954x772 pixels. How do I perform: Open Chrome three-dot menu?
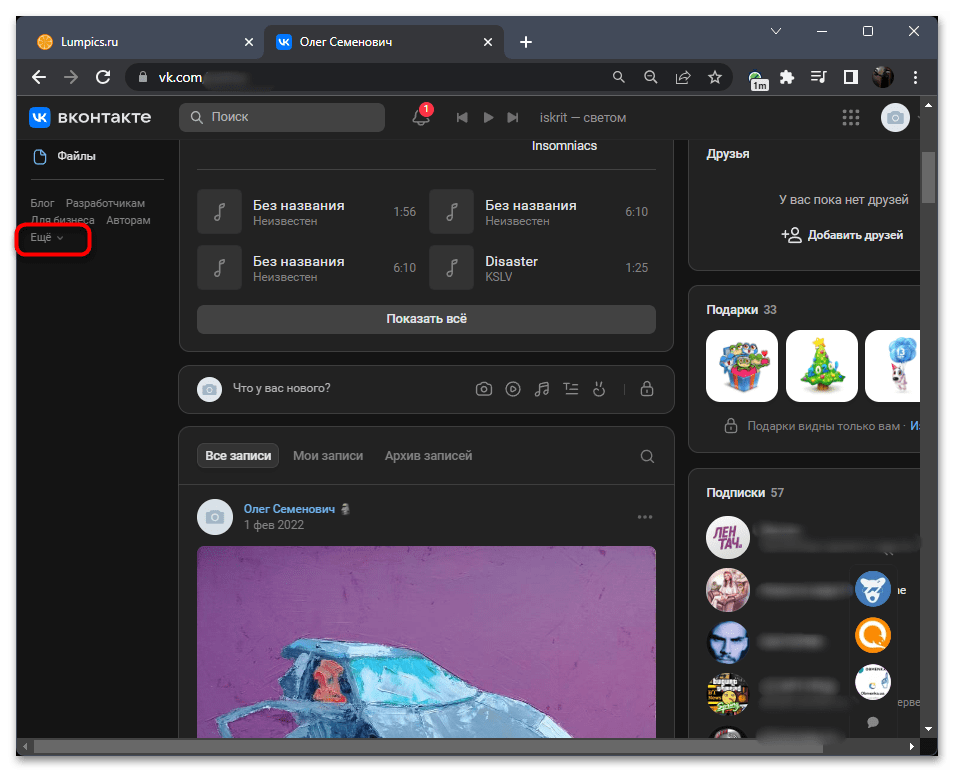click(915, 77)
